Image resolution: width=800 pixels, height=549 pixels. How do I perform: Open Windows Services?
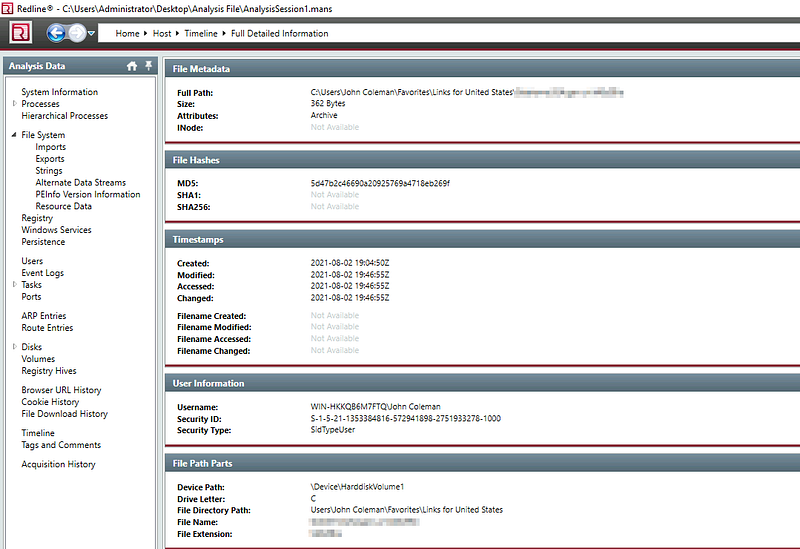[x=56, y=230]
